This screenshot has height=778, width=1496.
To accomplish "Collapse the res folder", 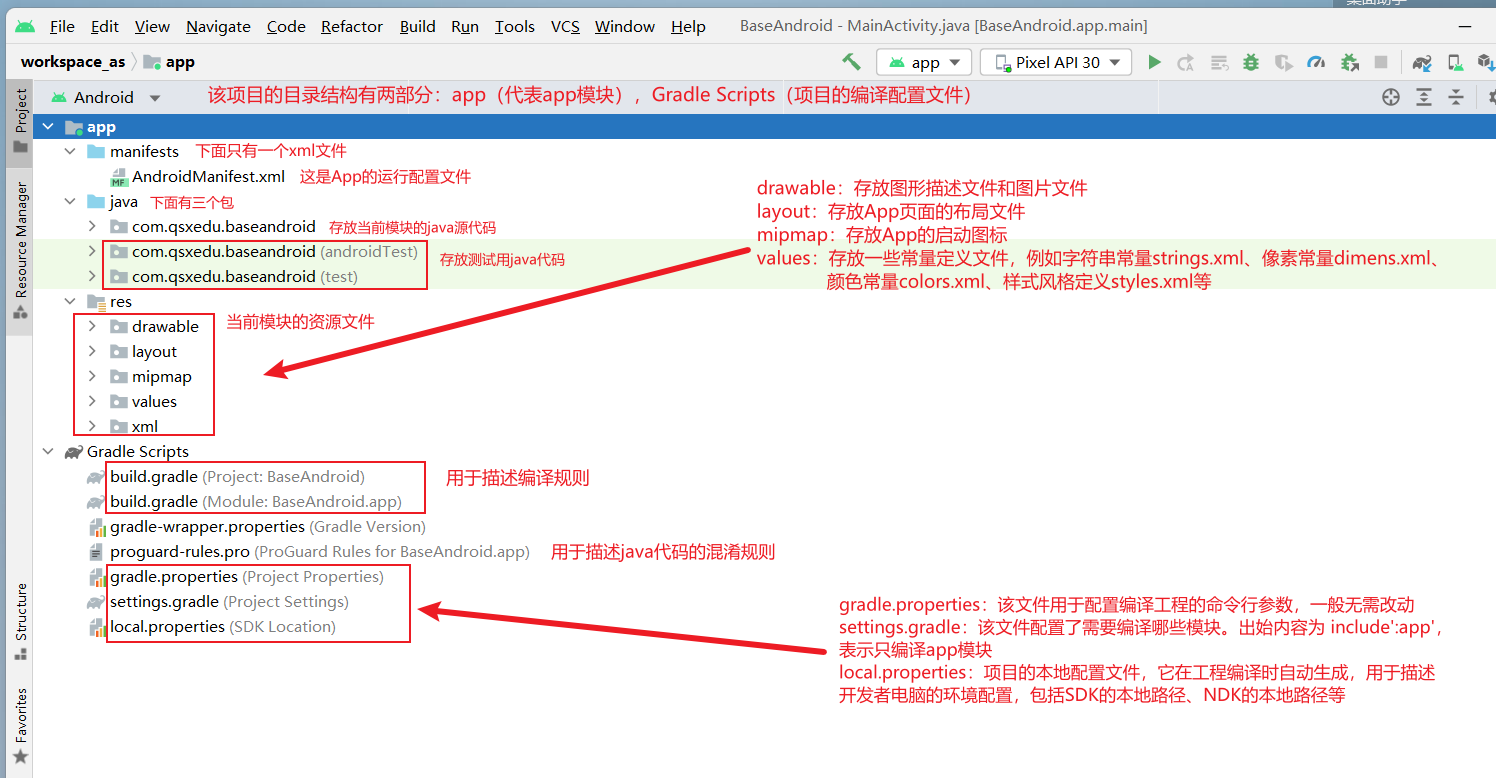I will (x=70, y=302).
